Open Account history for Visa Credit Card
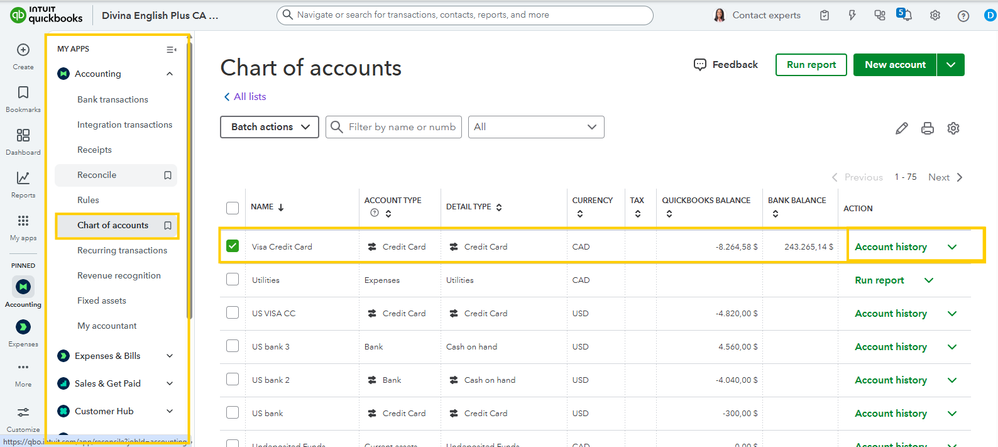Screen dimensions: 998x447 890,247
